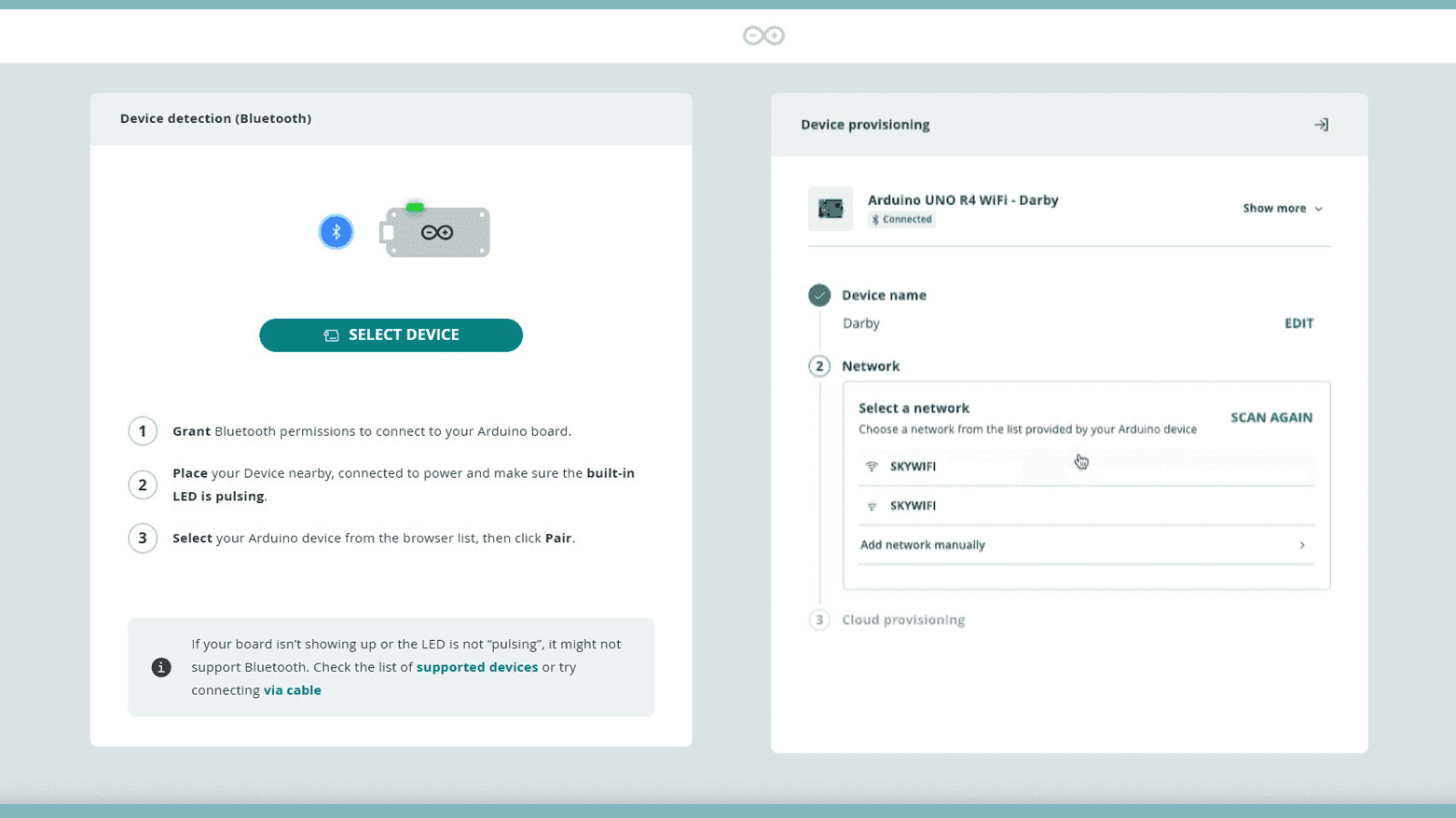Click the Bluetooth Connected status badge
Image resolution: width=1456 pixels, height=818 pixels.
(901, 220)
